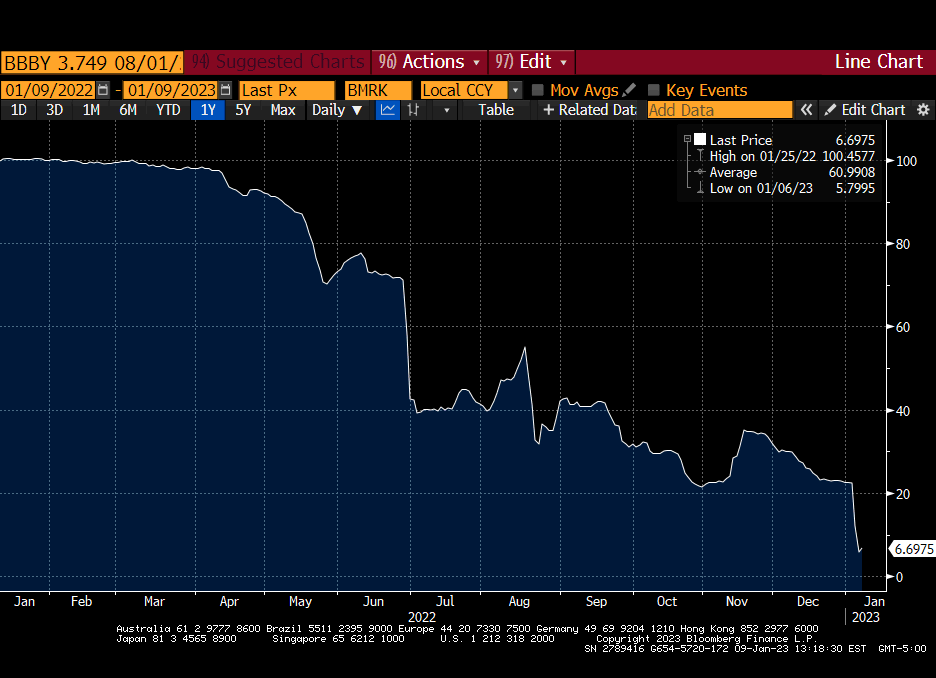
Task: Switch to the bar chart type icon
Action: [413, 110]
